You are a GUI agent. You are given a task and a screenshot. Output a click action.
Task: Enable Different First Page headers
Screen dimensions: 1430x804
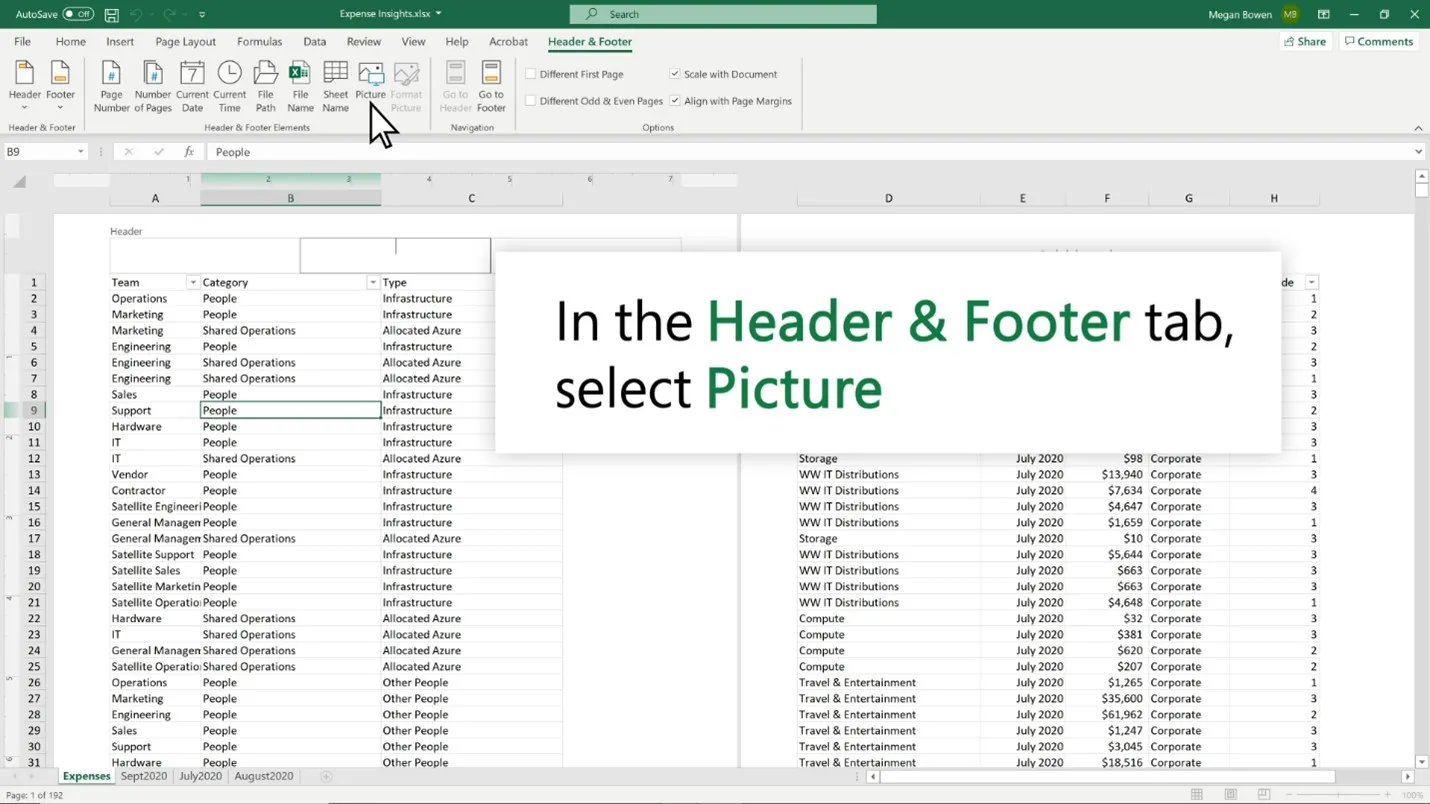[531, 73]
